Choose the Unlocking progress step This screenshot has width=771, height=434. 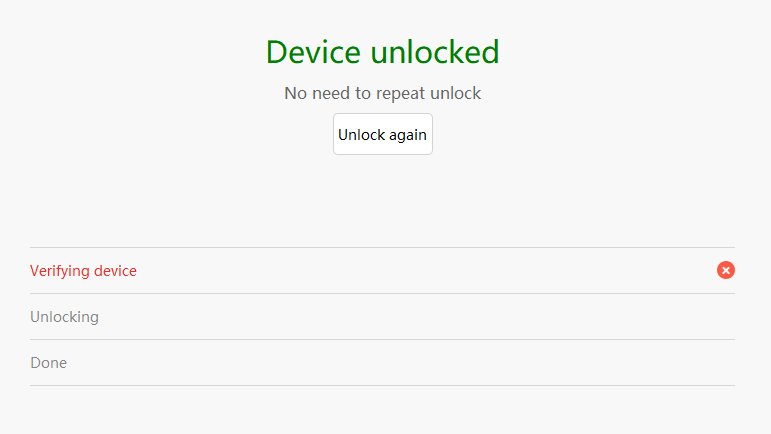tap(383, 317)
